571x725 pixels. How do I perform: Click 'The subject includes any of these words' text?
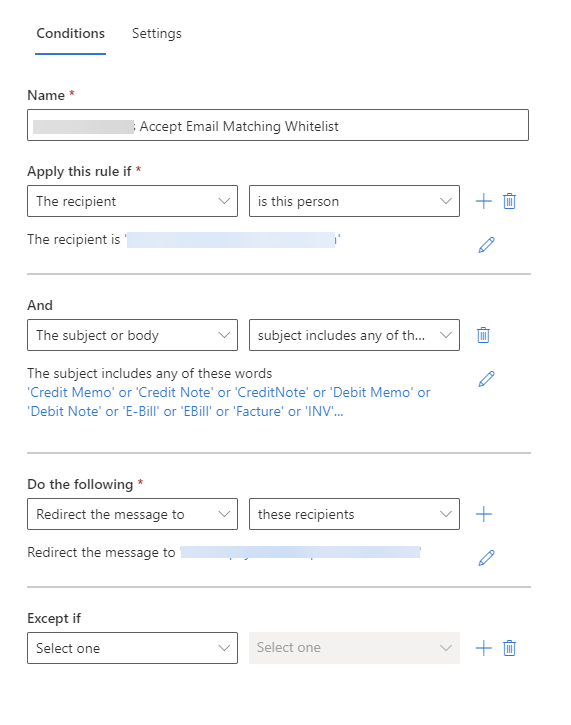point(150,373)
